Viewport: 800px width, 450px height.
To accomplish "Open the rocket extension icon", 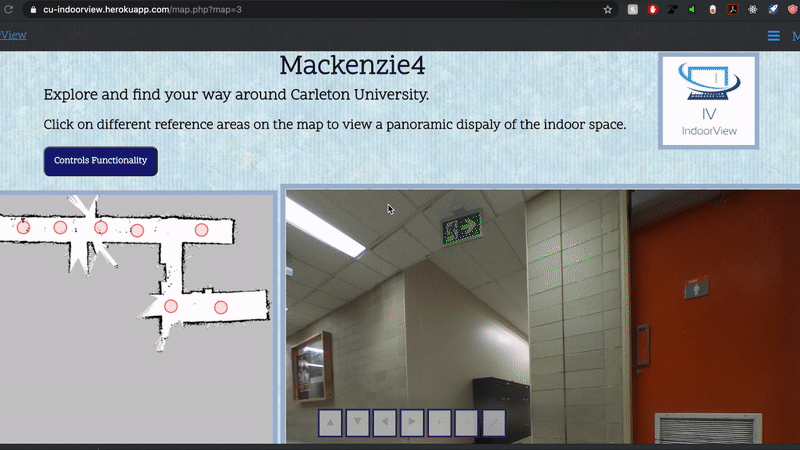I will tap(773, 9).
